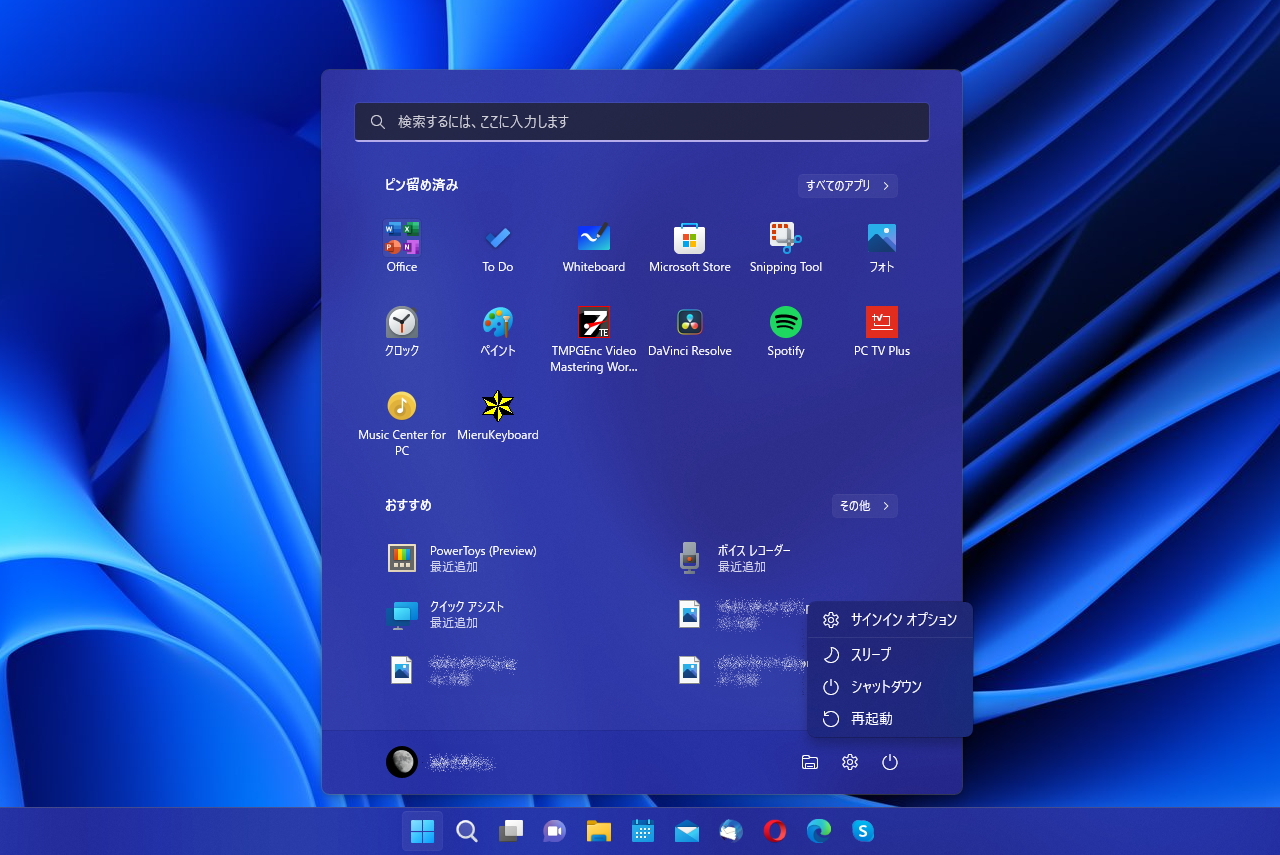Open the Office pinned app
Screen dimensions: 1280x855
pyautogui.click(x=402, y=246)
